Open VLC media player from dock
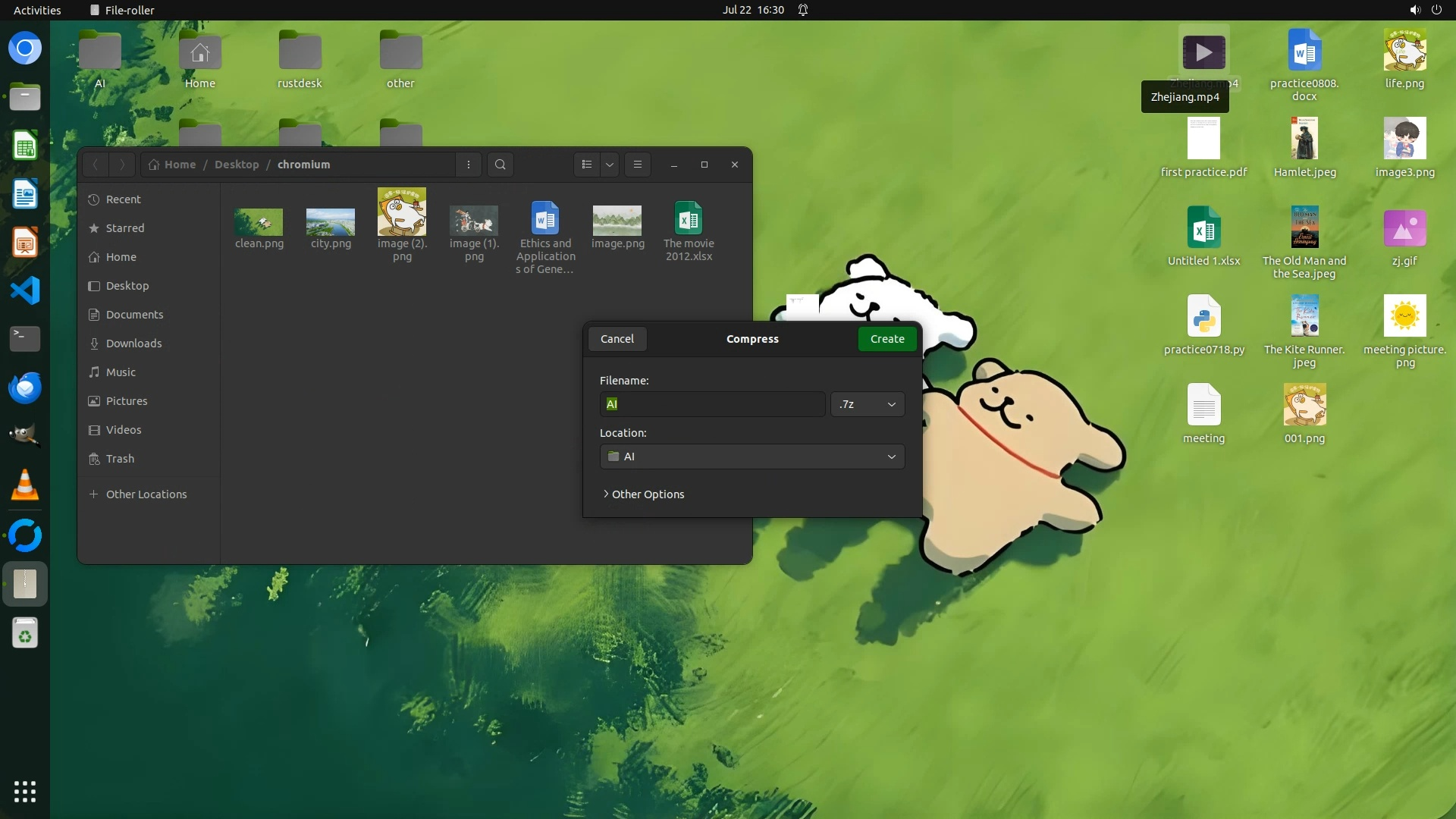The height and width of the screenshot is (819, 1456). tap(24, 486)
